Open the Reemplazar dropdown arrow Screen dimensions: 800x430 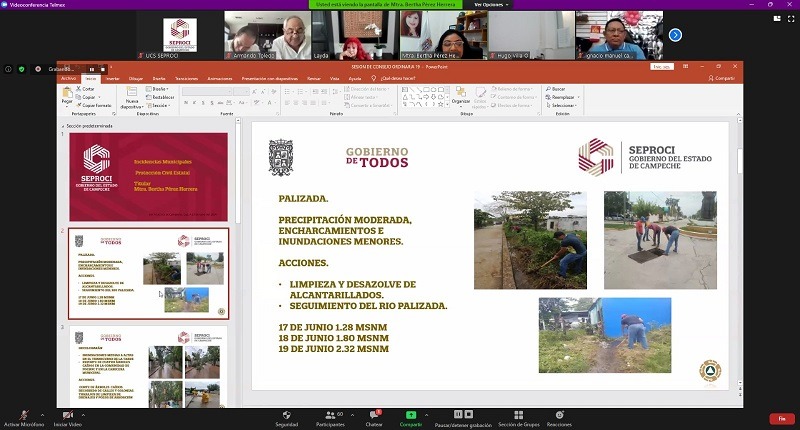click(x=579, y=96)
